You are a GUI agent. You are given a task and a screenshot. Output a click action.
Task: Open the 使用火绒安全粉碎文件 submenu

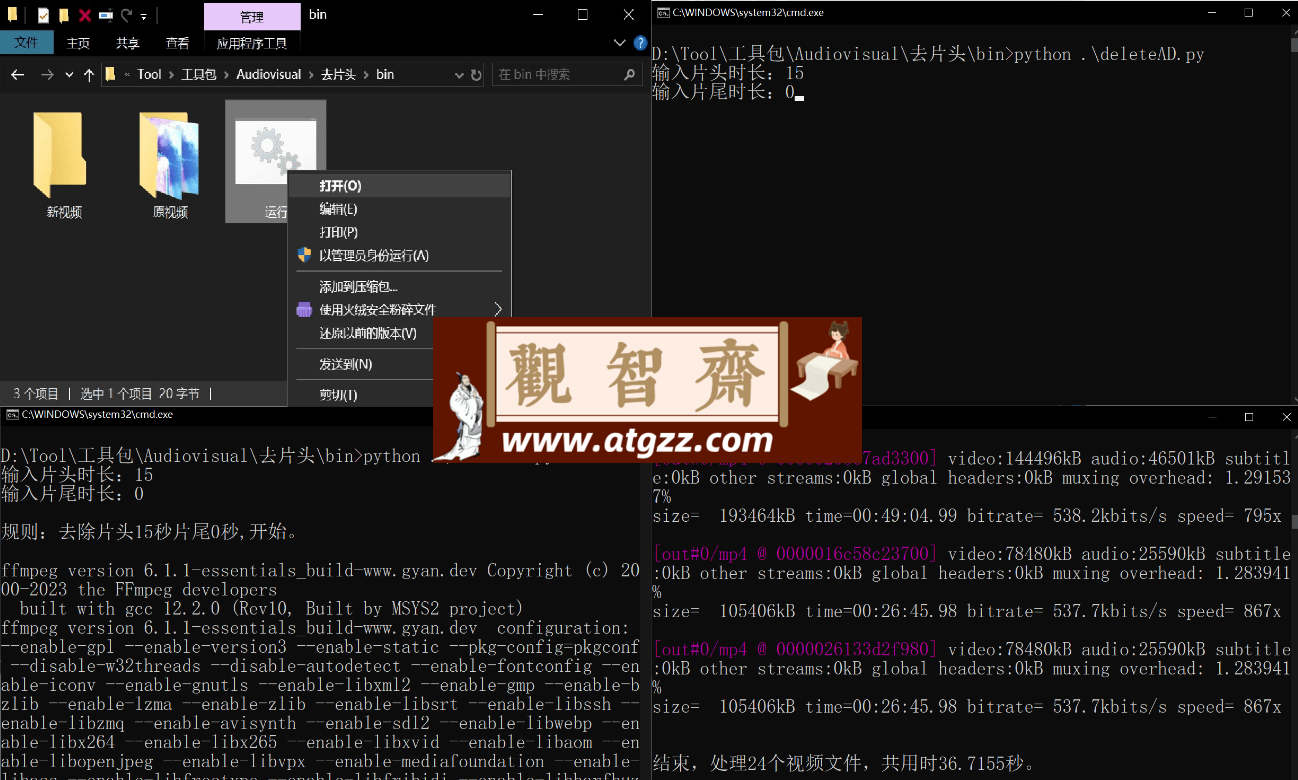tap(399, 310)
